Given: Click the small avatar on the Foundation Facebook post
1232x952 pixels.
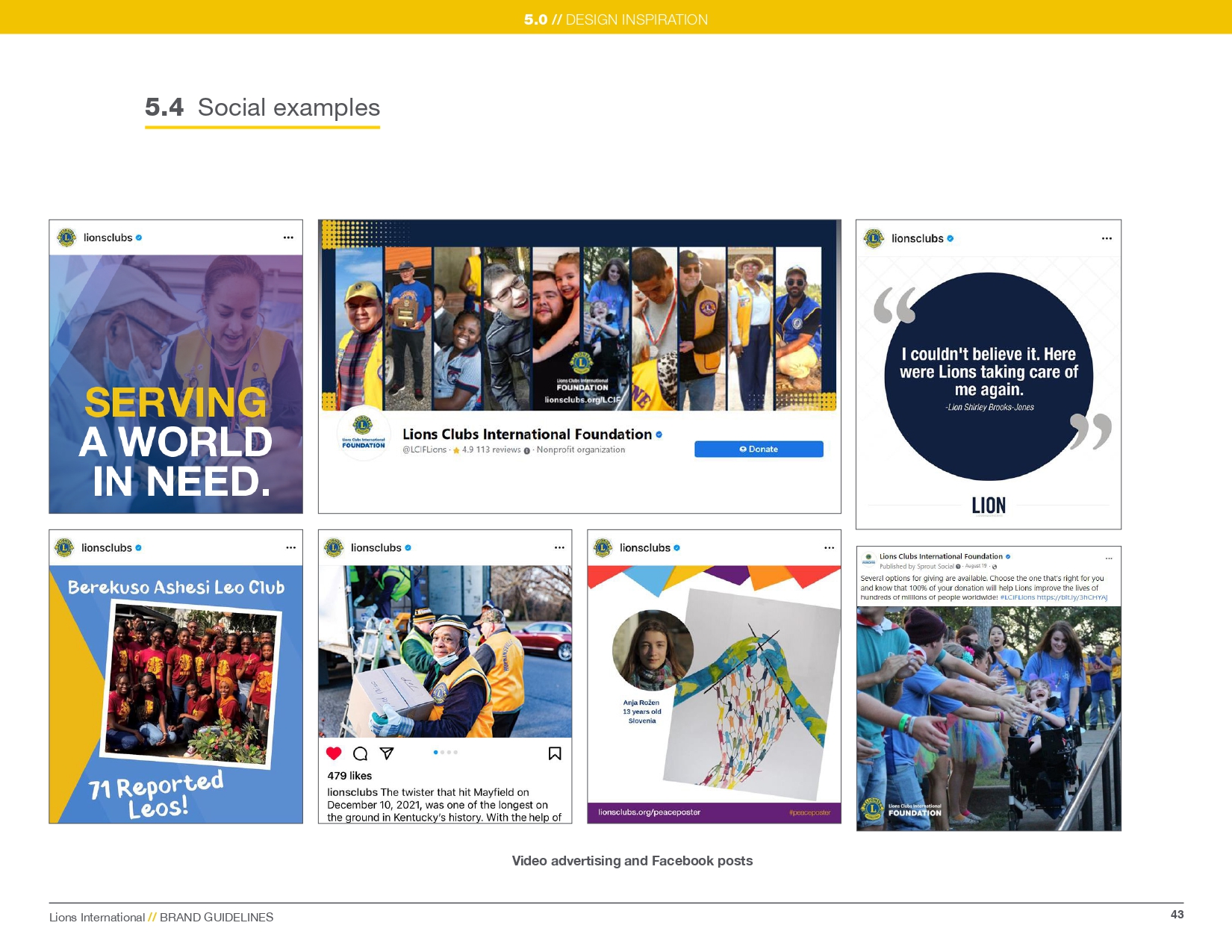Looking at the screenshot, I should click(x=868, y=559).
